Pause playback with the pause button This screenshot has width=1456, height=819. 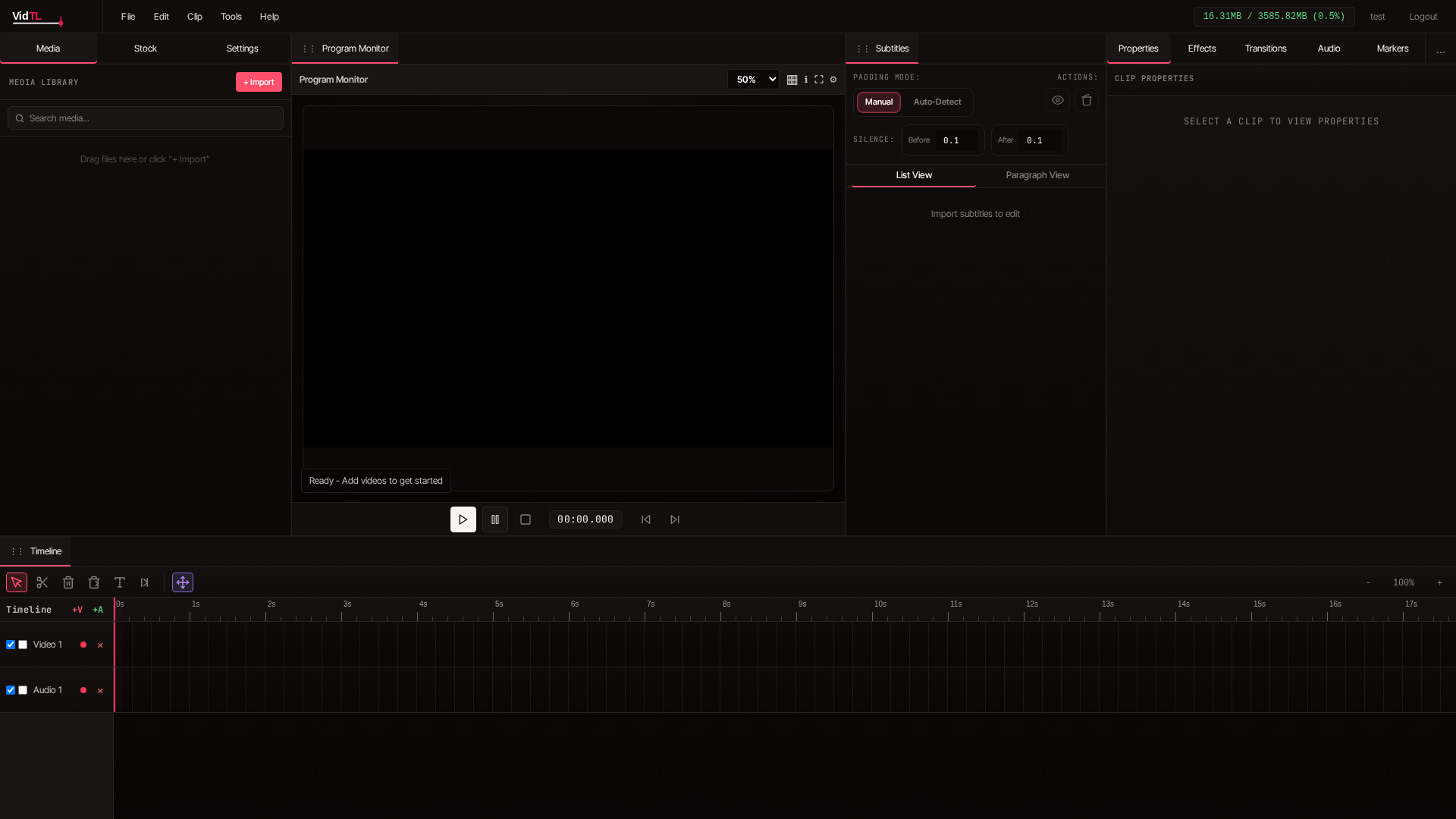point(495,519)
